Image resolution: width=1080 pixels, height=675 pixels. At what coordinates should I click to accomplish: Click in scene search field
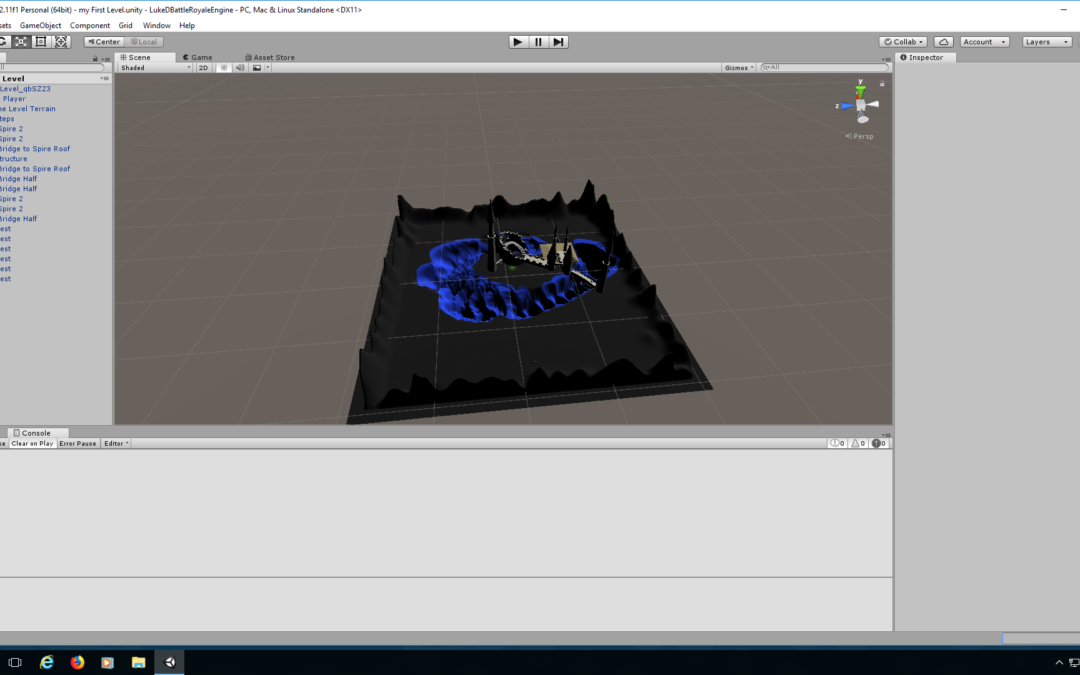tap(825, 68)
